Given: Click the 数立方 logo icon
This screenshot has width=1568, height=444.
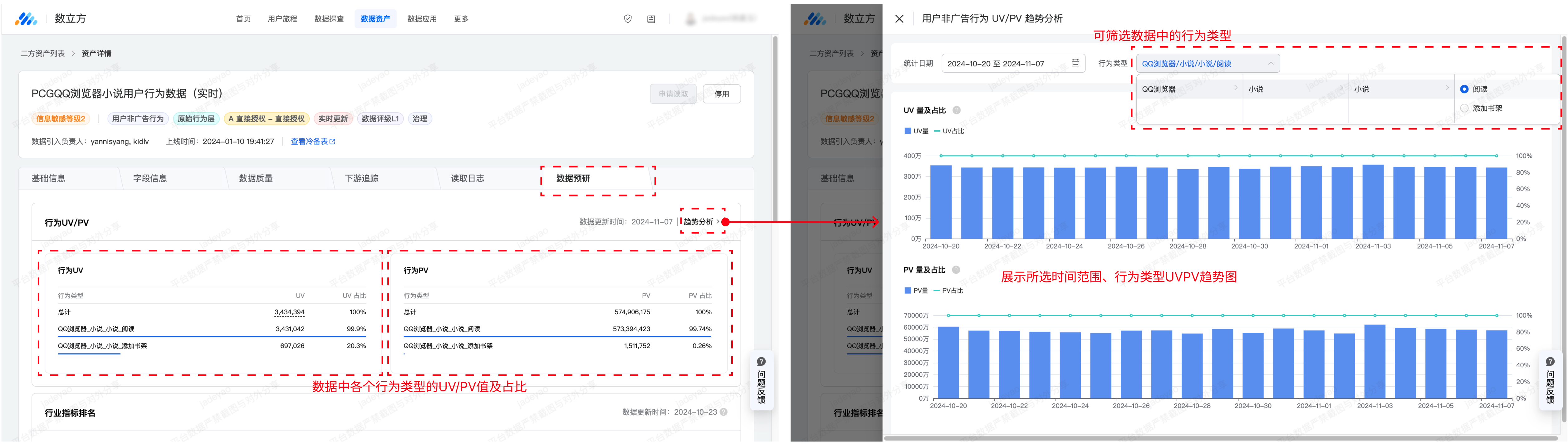Looking at the screenshot, I should point(26,19).
